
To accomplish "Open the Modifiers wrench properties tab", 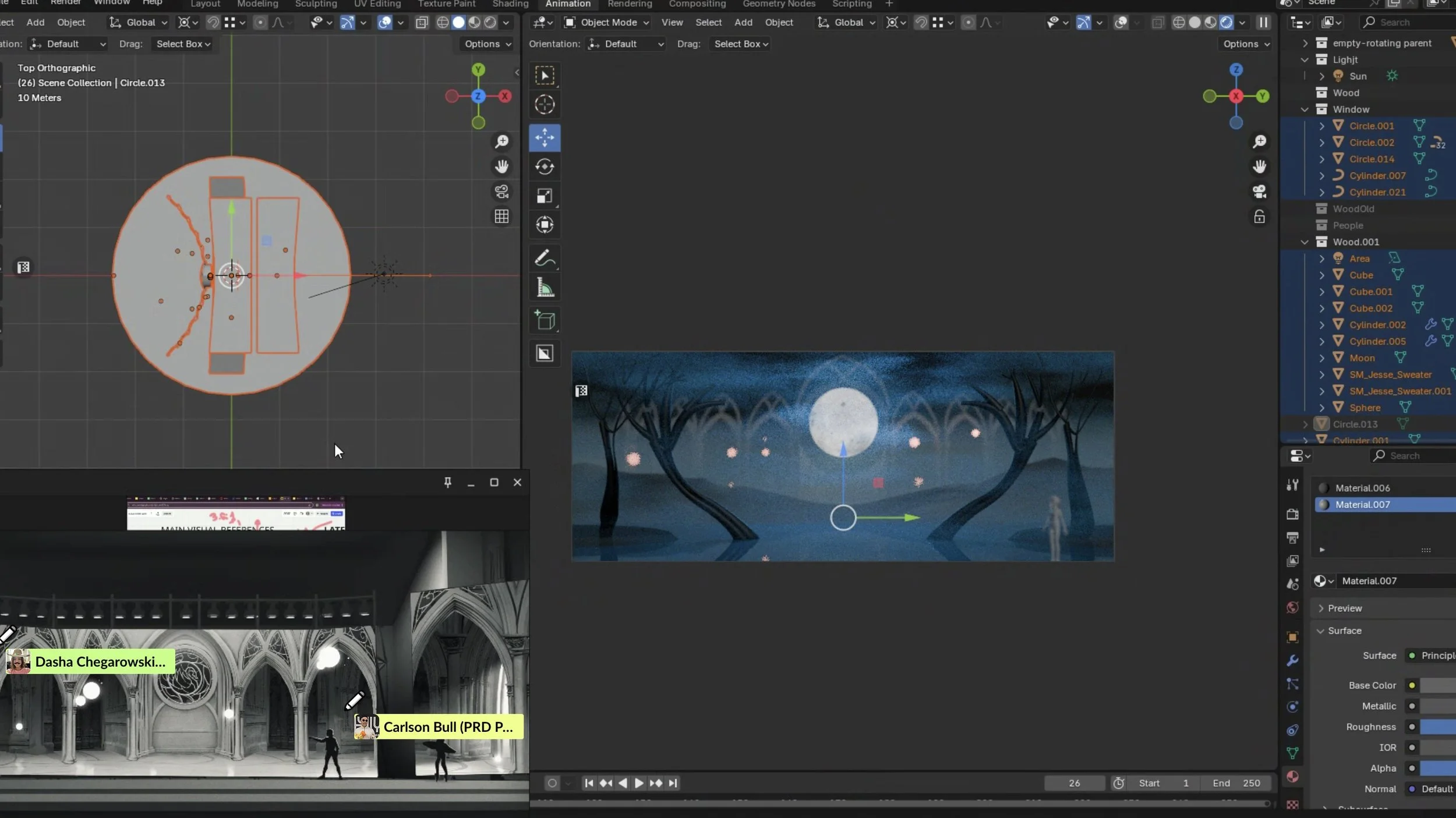I will 1292,661.
